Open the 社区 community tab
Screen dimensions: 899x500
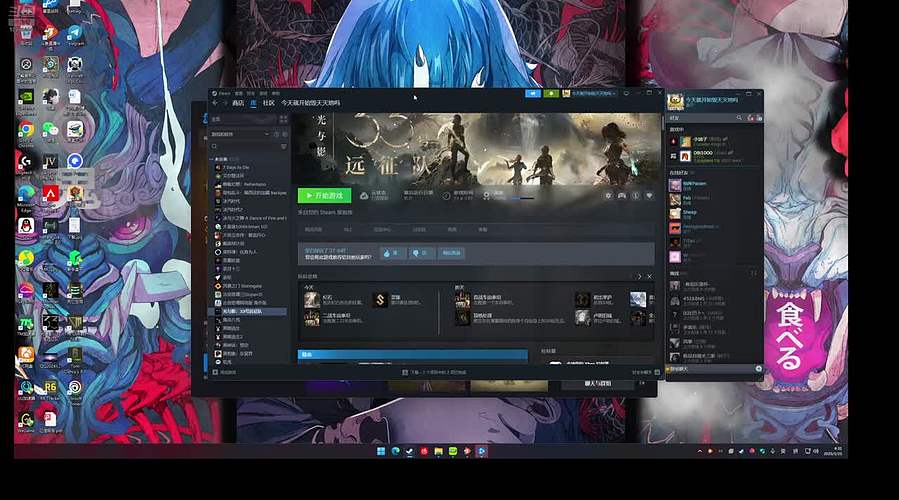click(268, 103)
